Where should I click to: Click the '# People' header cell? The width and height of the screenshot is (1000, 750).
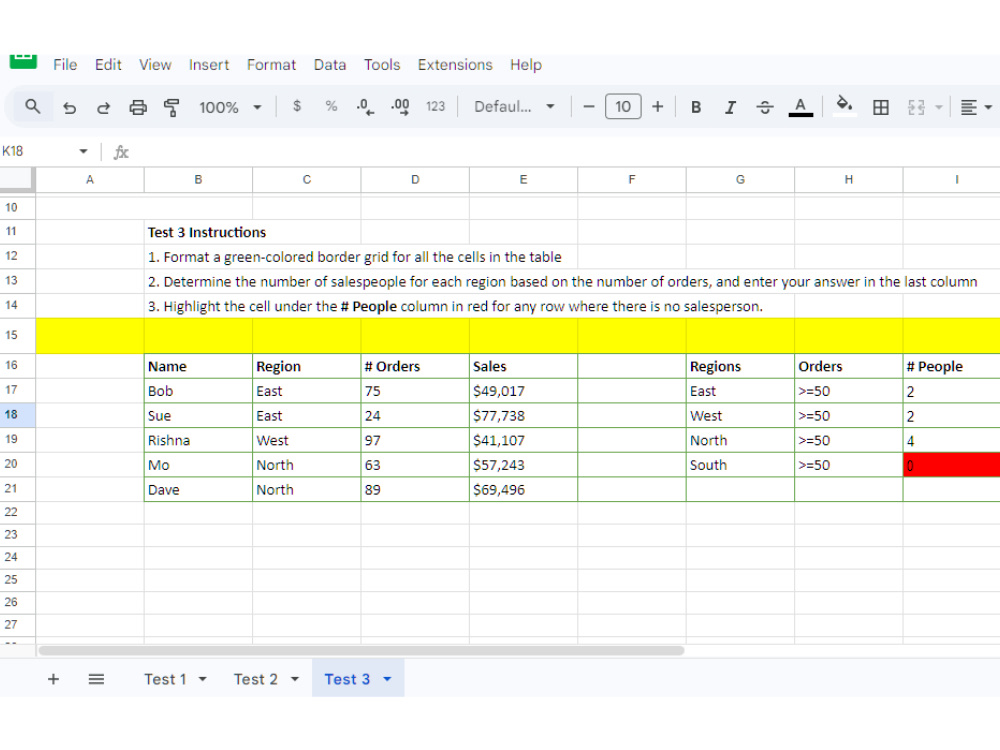(952, 366)
